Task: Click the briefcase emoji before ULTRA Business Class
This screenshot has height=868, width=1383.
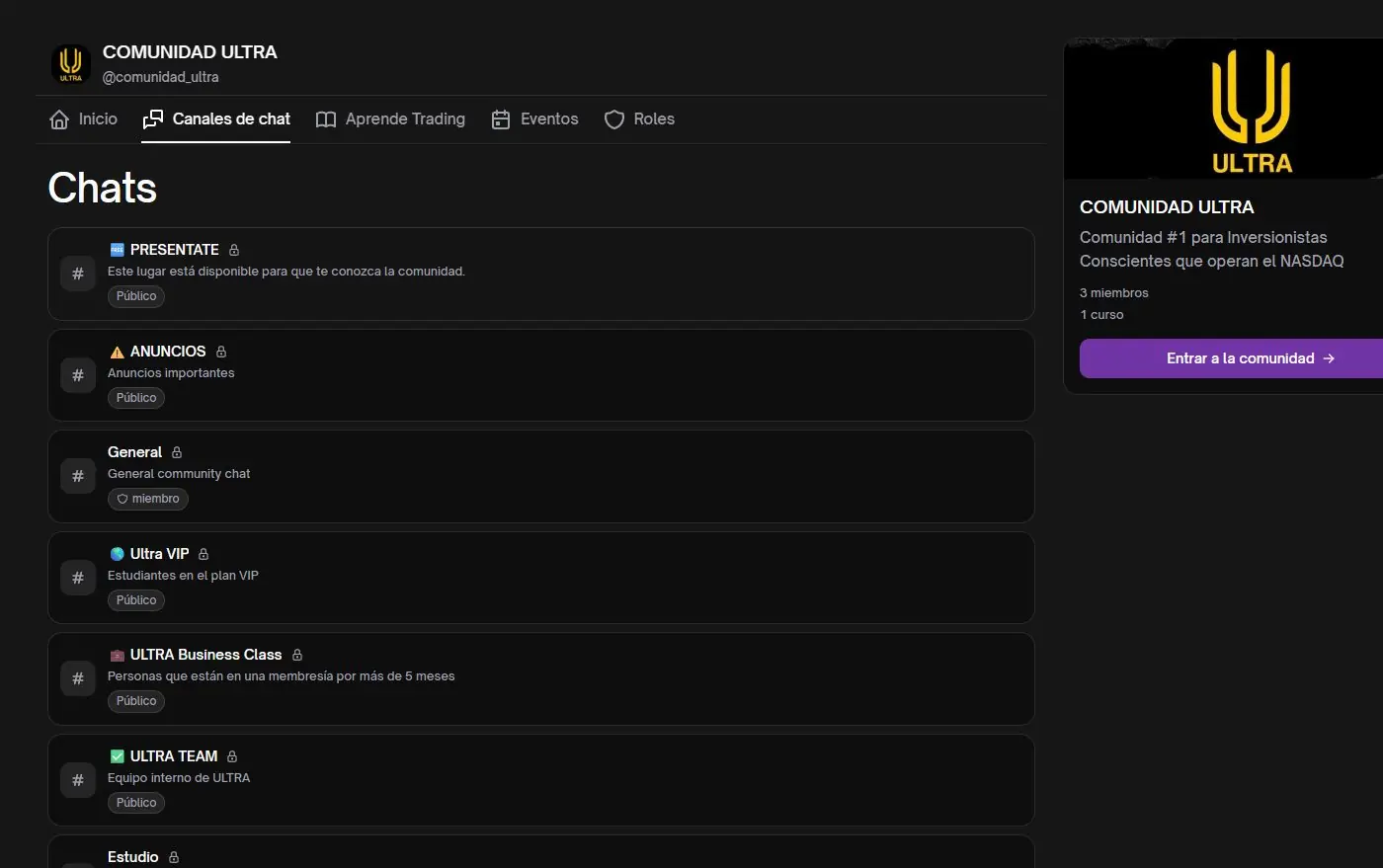Action: 118,655
